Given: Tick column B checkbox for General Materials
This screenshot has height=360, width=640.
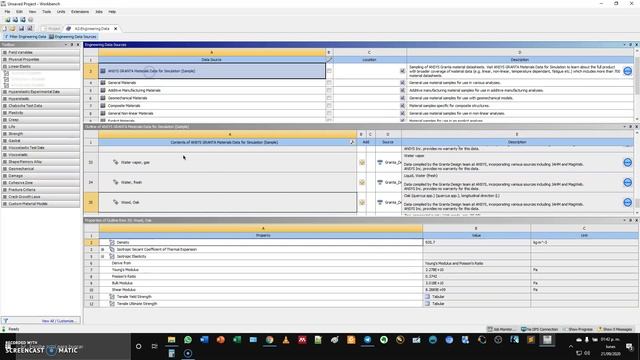Looking at the screenshot, I should (329, 82).
